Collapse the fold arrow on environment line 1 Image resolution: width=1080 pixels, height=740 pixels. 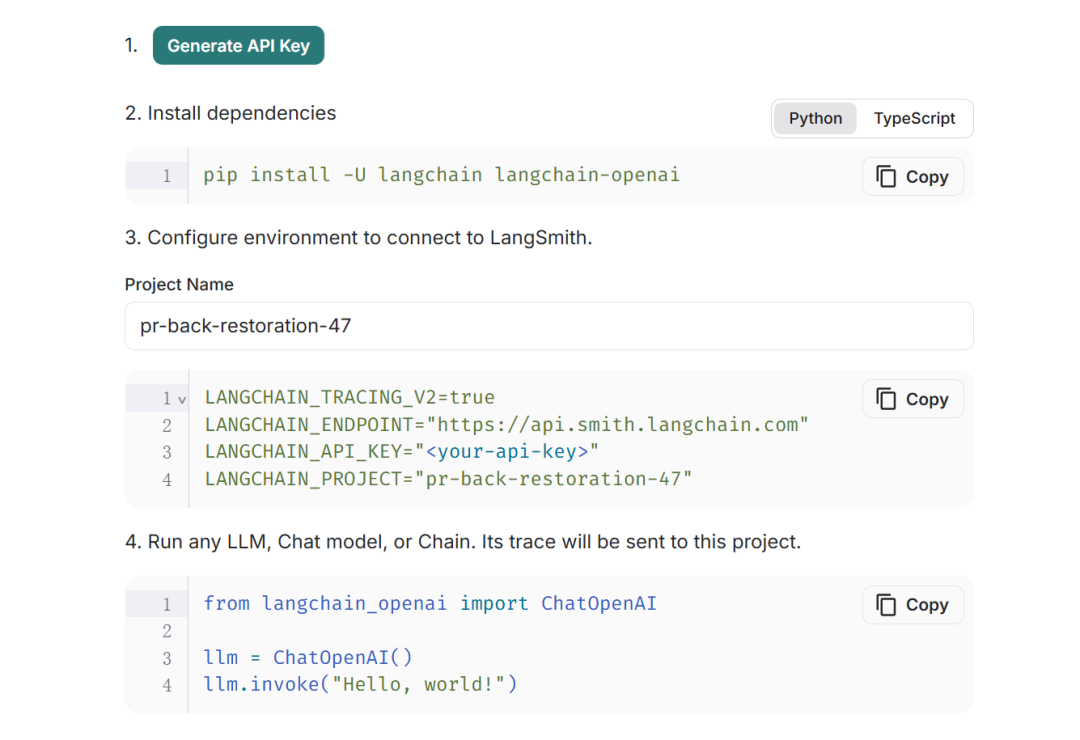point(182,399)
